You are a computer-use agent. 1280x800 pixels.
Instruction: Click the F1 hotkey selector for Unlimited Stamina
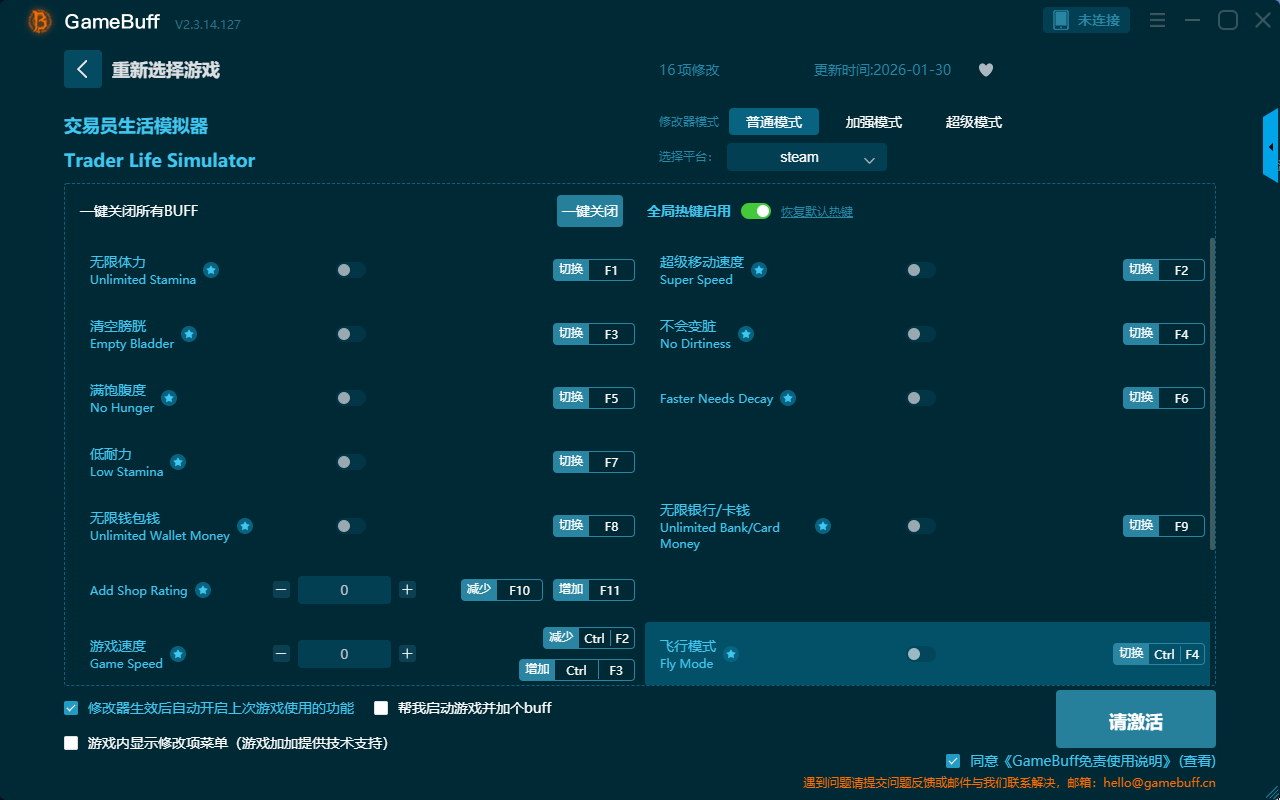pos(611,270)
